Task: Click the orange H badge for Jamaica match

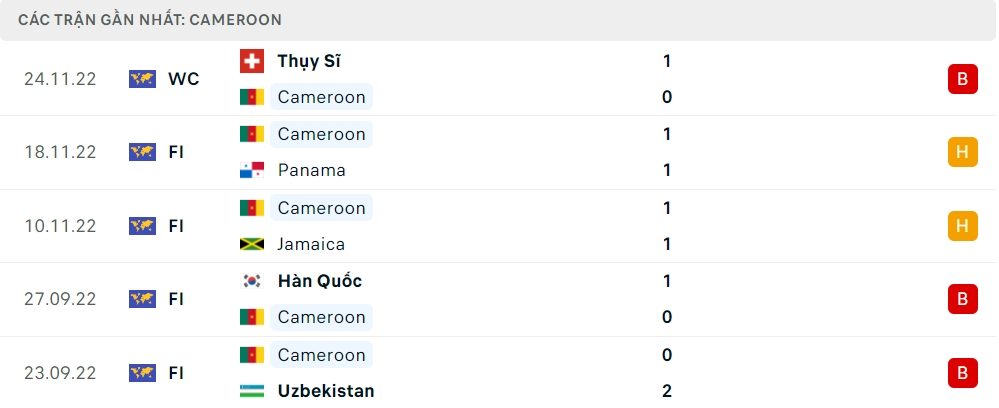Action: pos(962,226)
